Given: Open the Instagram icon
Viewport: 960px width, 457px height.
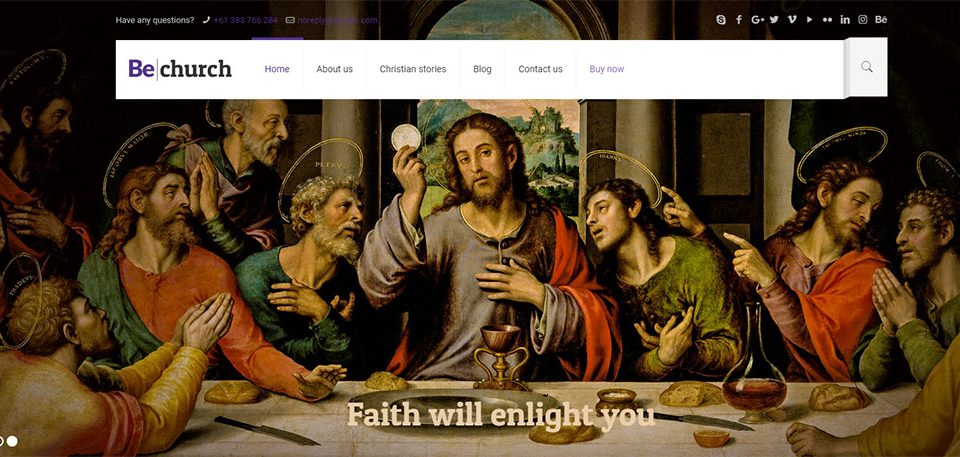Looking at the screenshot, I should click(x=863, y=20).
